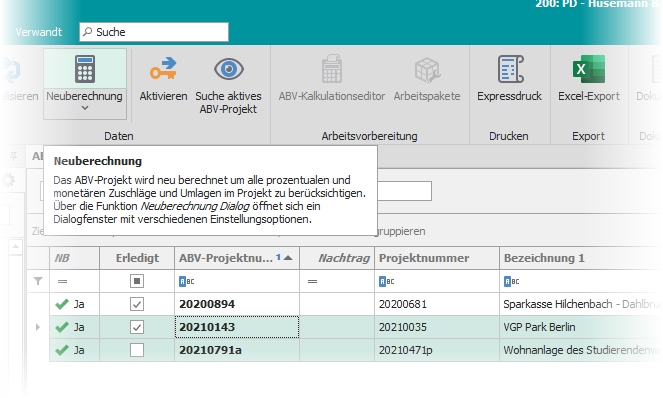
Task: Click green checkmark in 20210791a row
Action: point(62,350)
